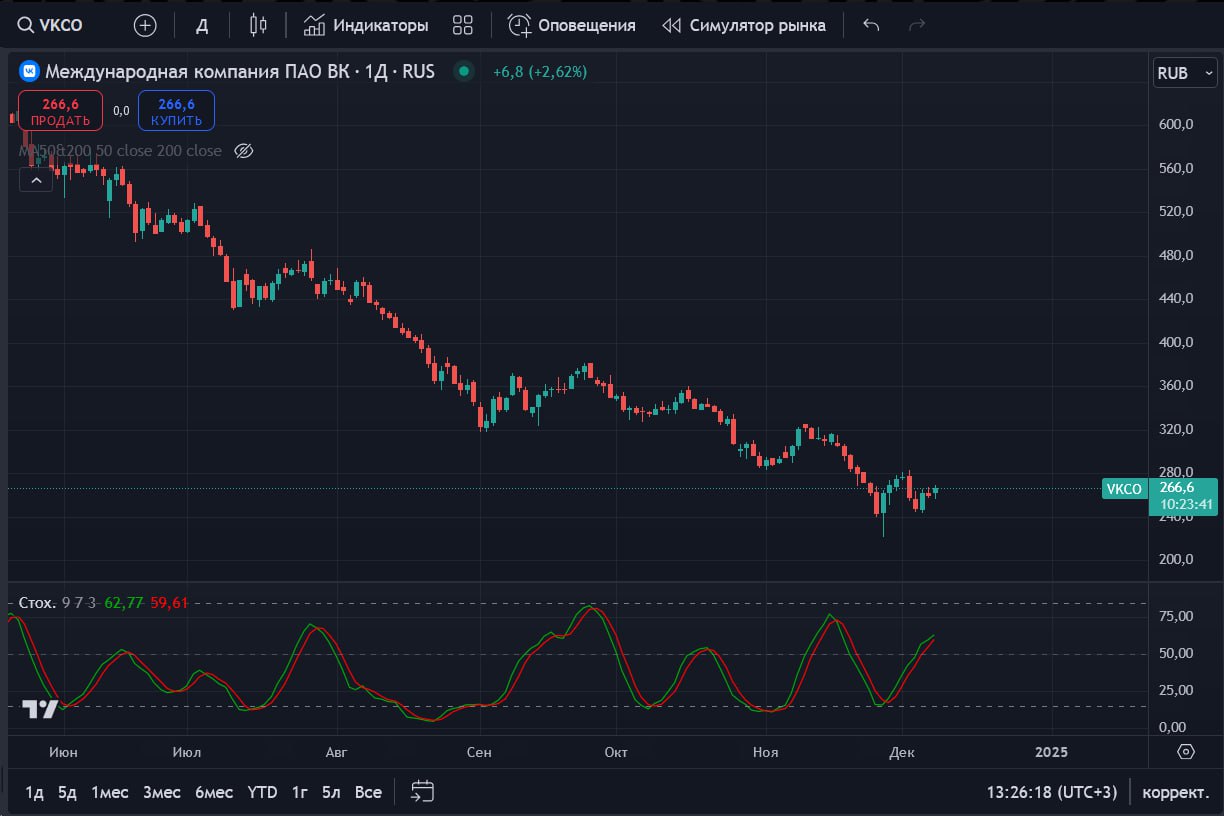Select the 5д time range
The height and width of the screenshot is (816, 1224).
67,792
